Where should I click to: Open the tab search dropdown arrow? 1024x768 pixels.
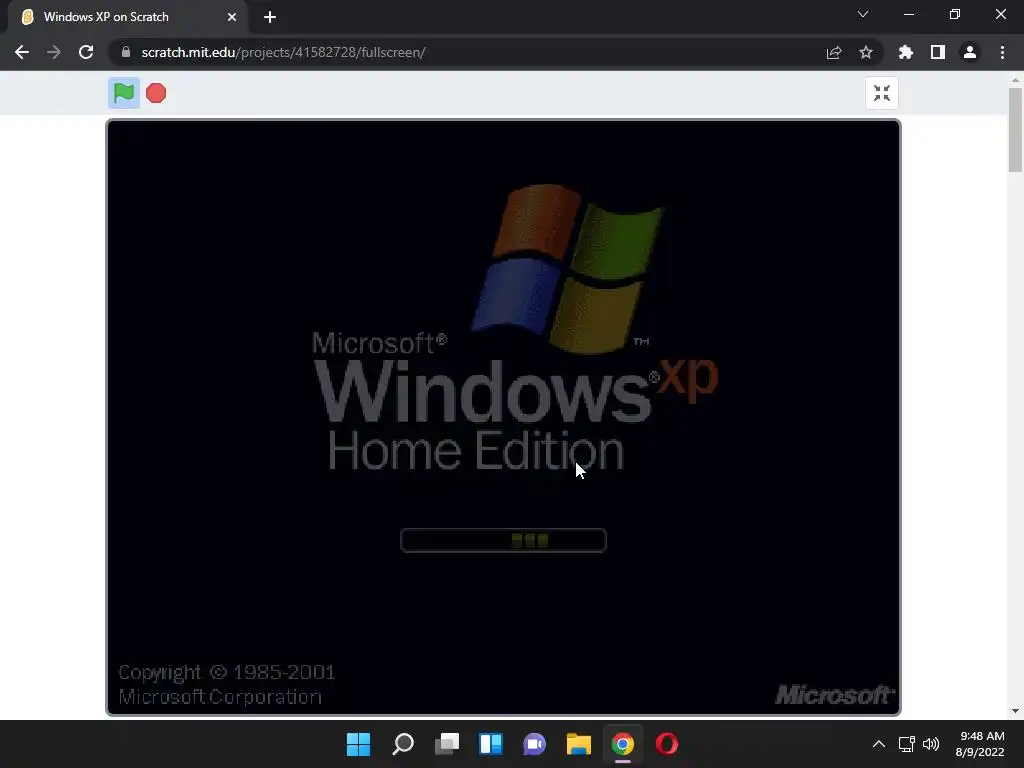[863, 14]
